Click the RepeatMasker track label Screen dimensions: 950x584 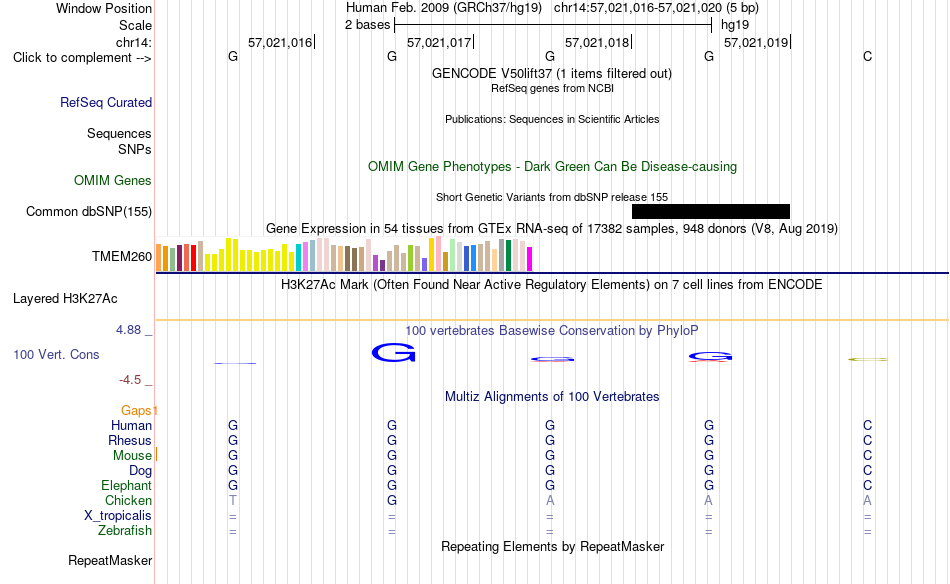pos(110,560)
